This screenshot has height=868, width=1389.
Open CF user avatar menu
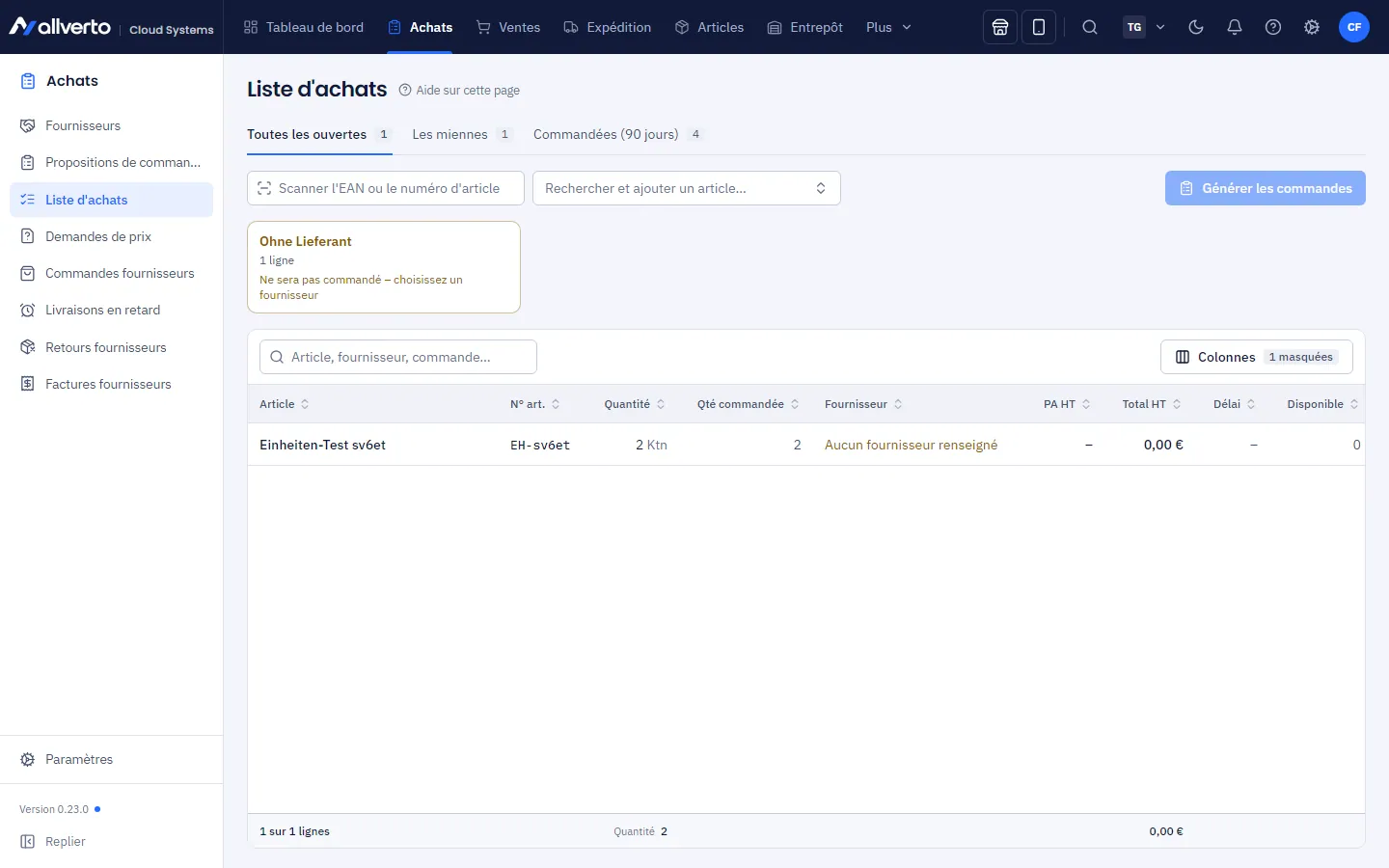tap(1354, 27)
